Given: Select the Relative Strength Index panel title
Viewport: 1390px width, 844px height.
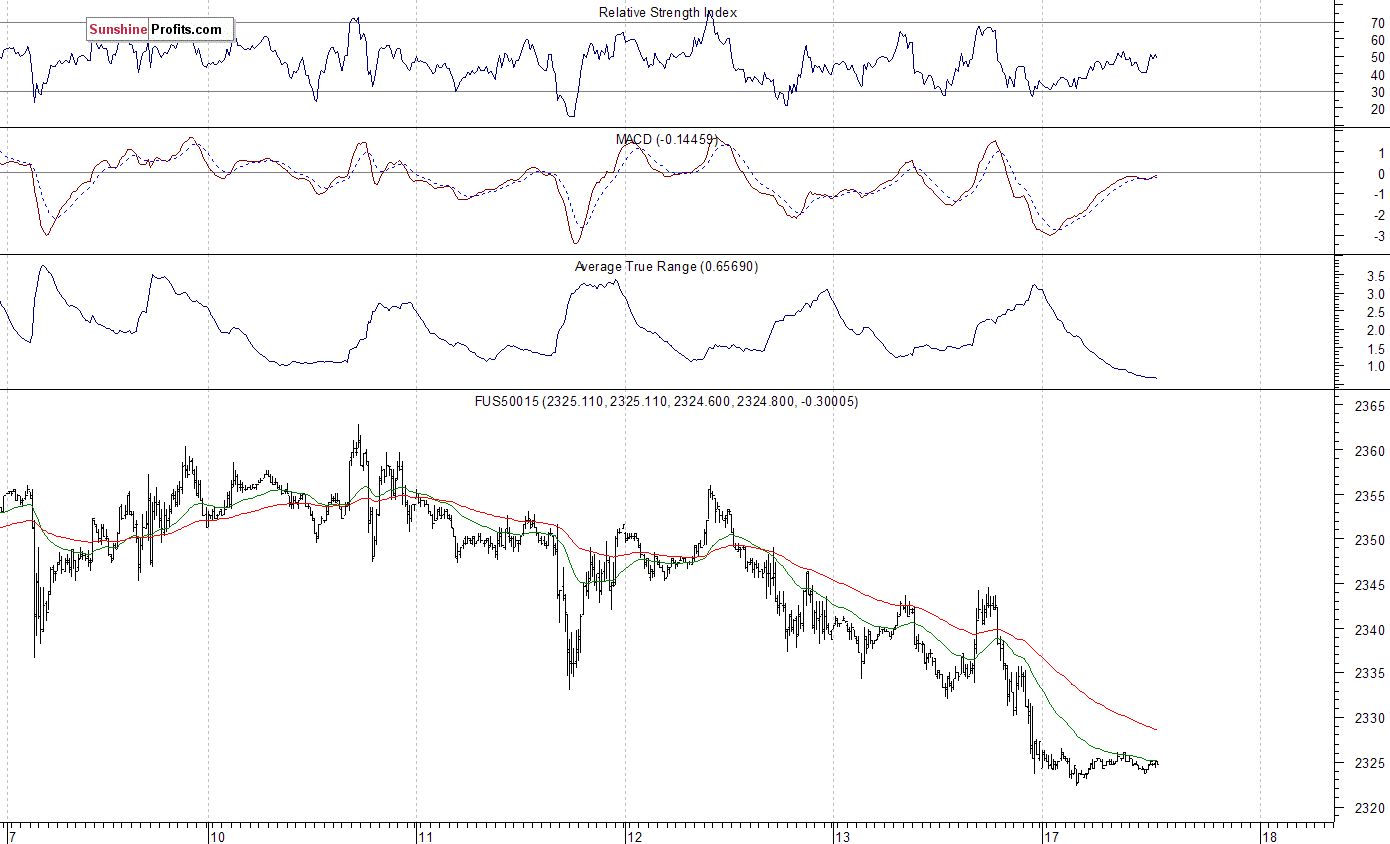Looking at the screenshot, I should [668, 12].
